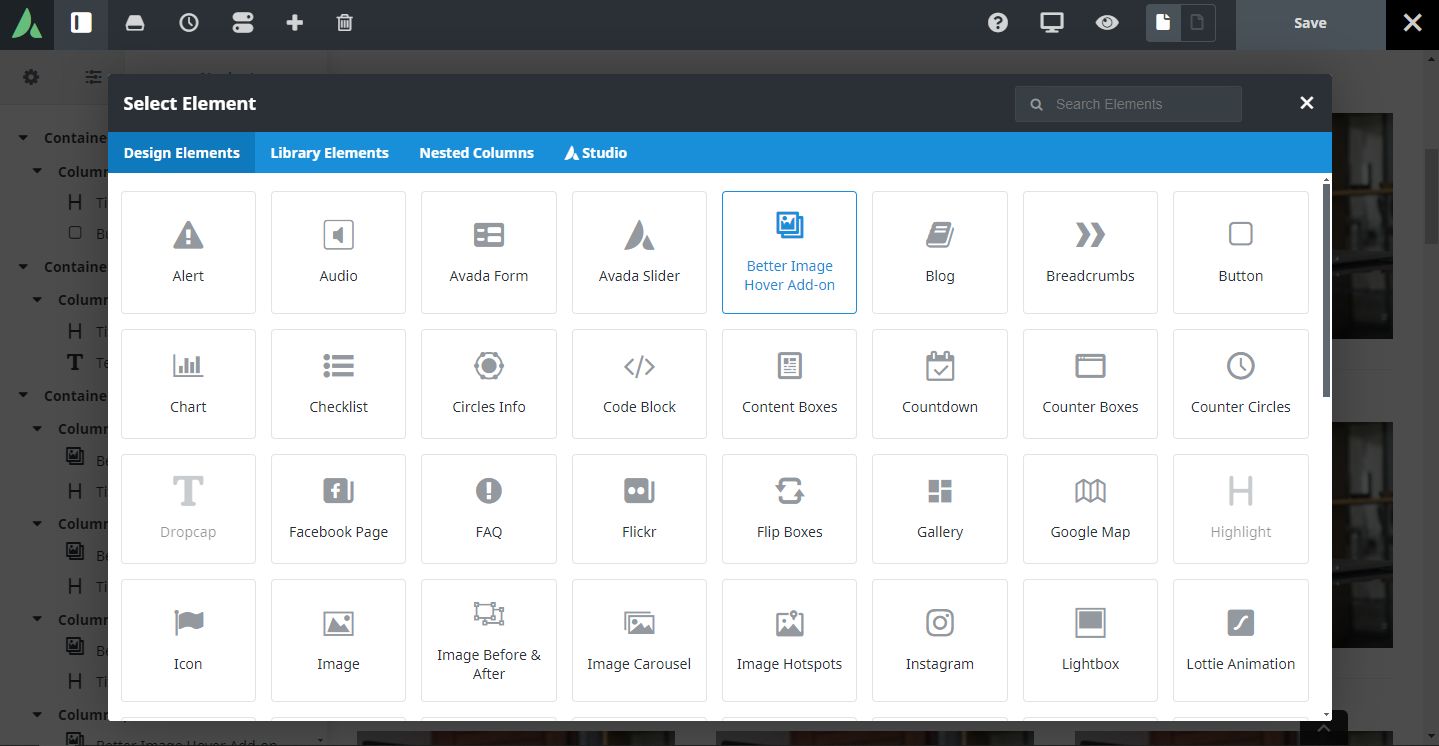The width and height of the screenshot is (1439, 746).
Task: Switch to Studio tab
Action: pyautogui.click(x=596, y=153)
